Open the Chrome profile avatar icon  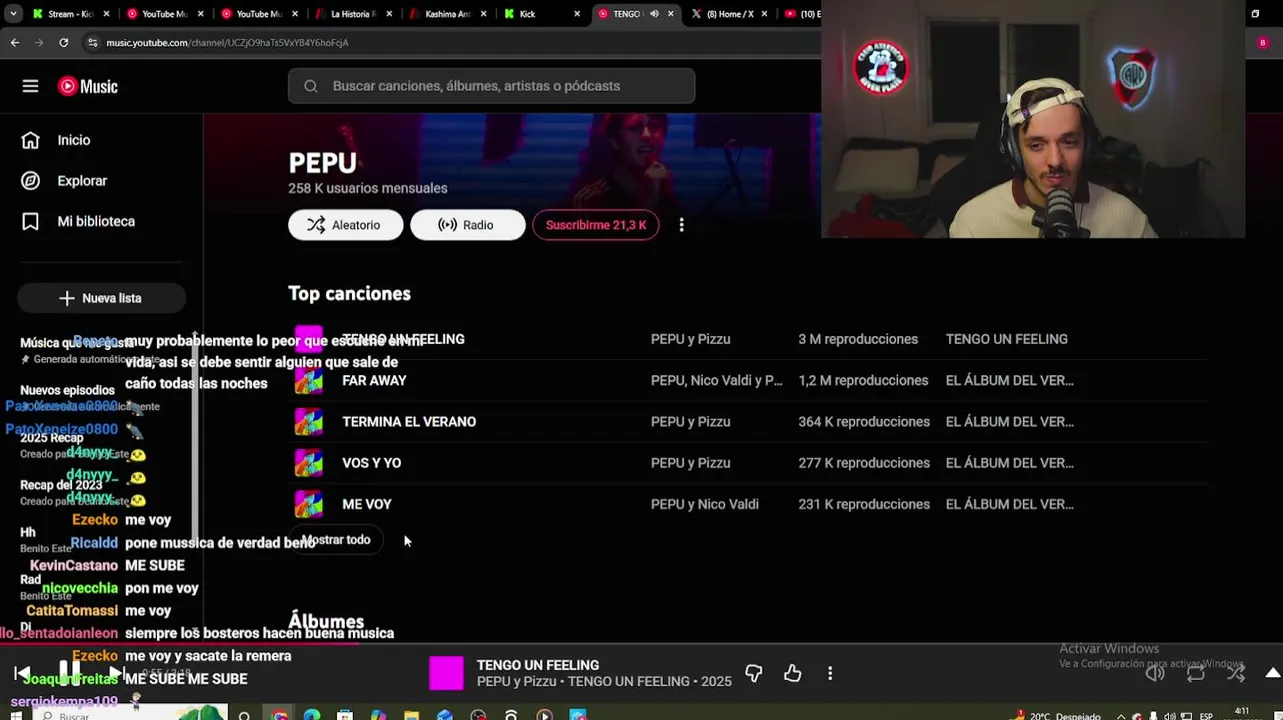click(1262, 43)
